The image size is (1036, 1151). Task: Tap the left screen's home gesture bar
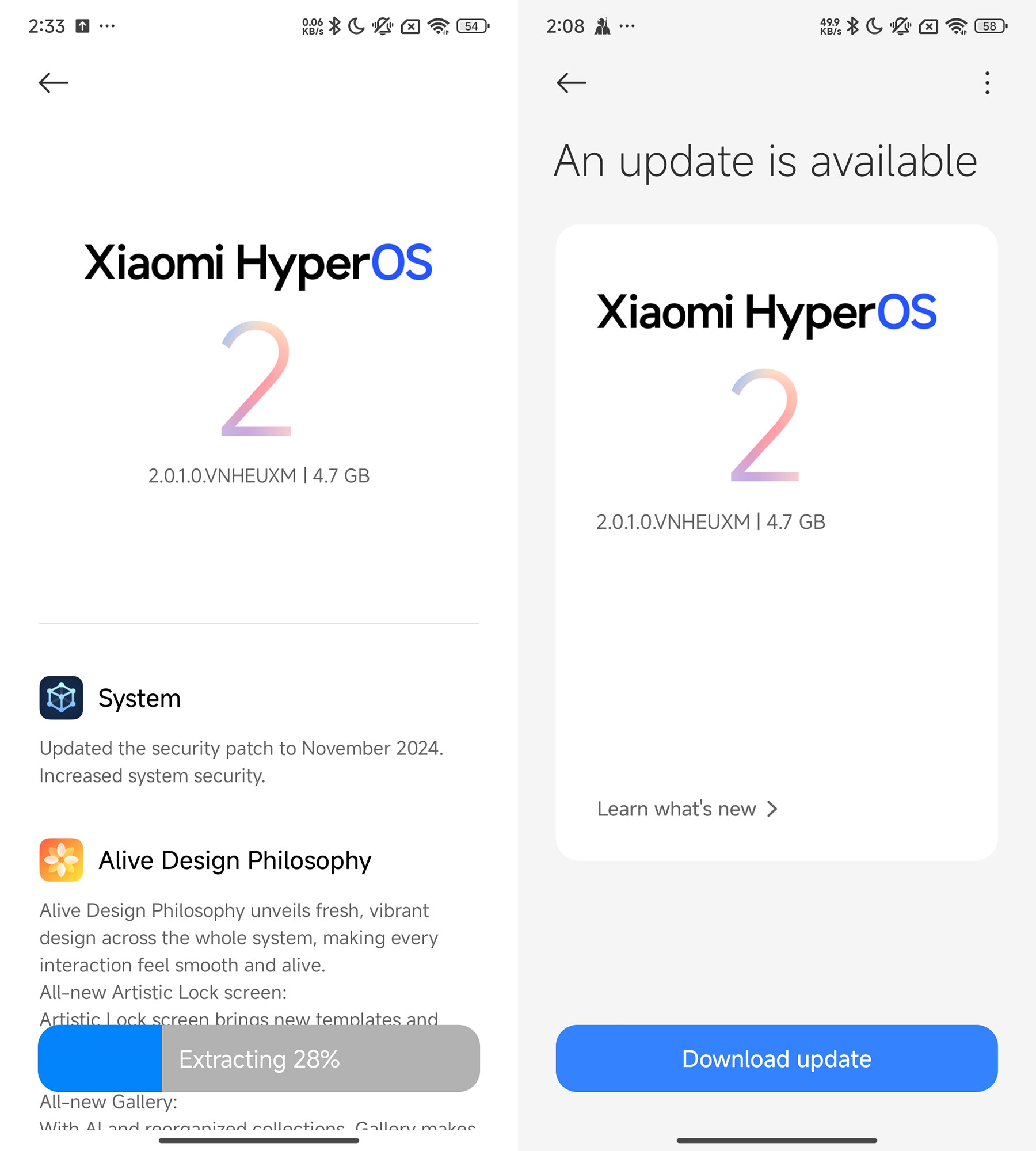[259, 1140]
